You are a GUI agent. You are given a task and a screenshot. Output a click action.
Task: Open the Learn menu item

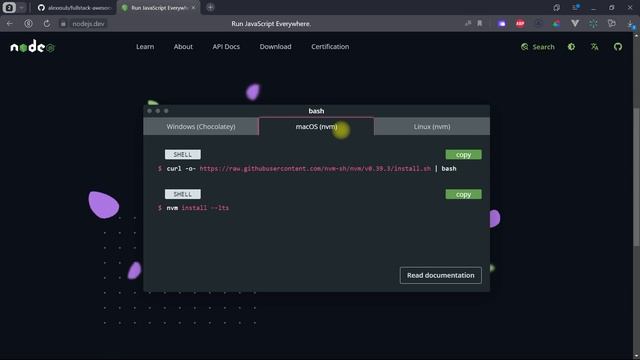click(x=145, y=47)
